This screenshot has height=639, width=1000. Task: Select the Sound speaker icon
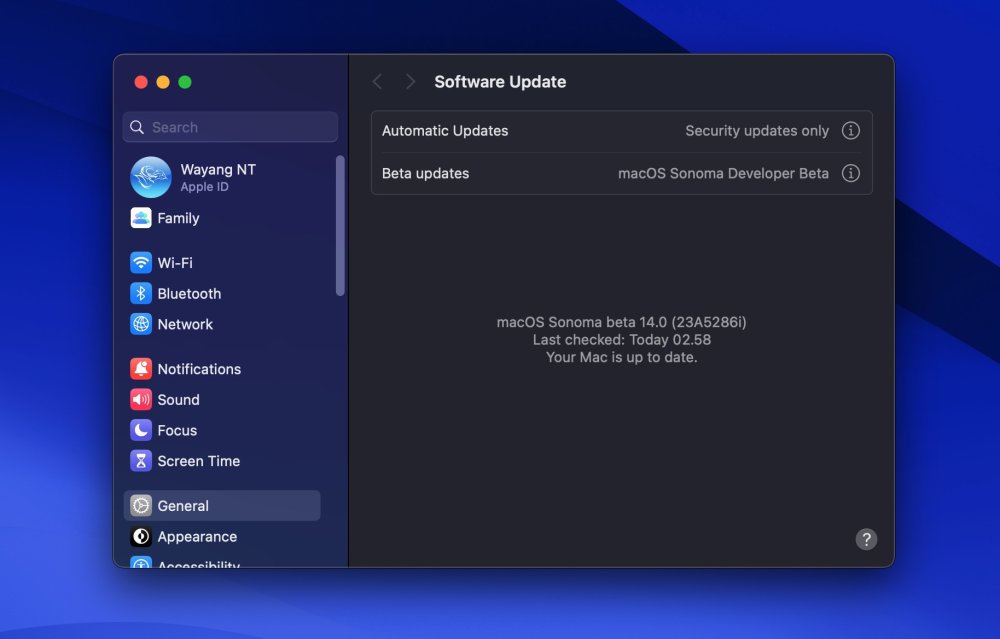[141, 399]
